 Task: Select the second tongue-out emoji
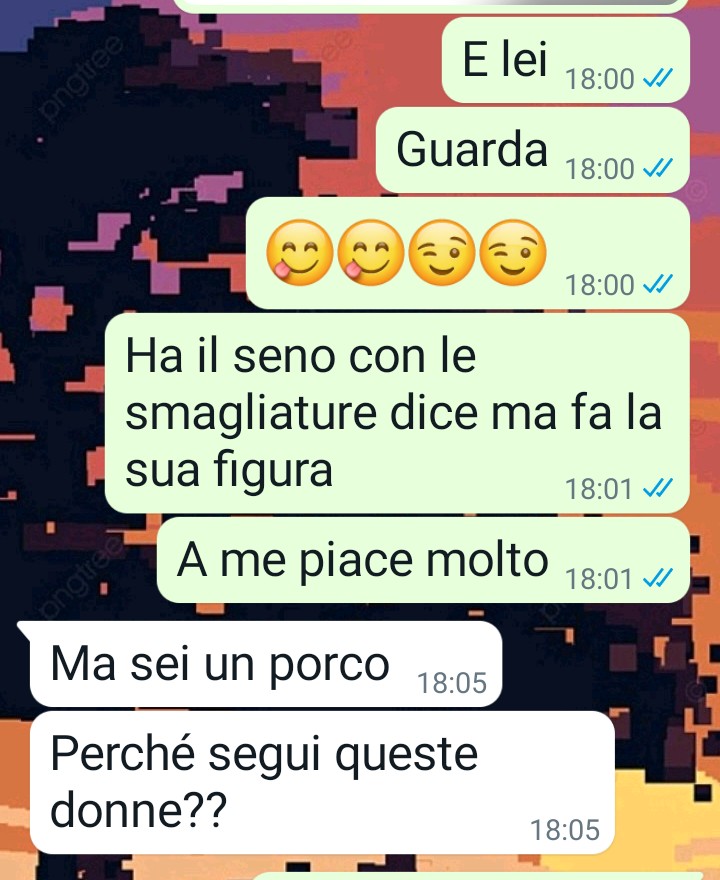(370, 252)
